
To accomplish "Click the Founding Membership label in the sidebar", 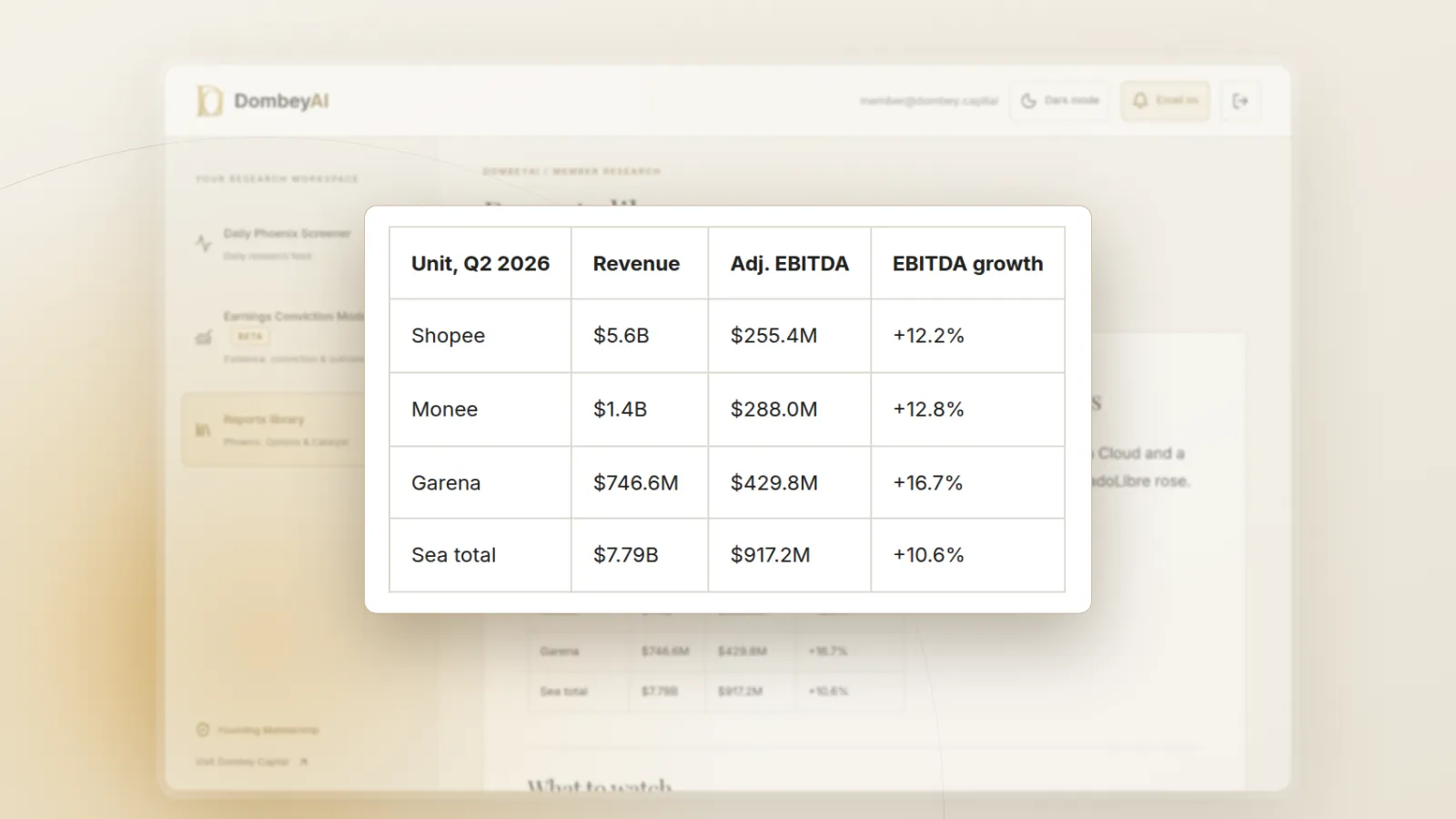I will [268, 730].
